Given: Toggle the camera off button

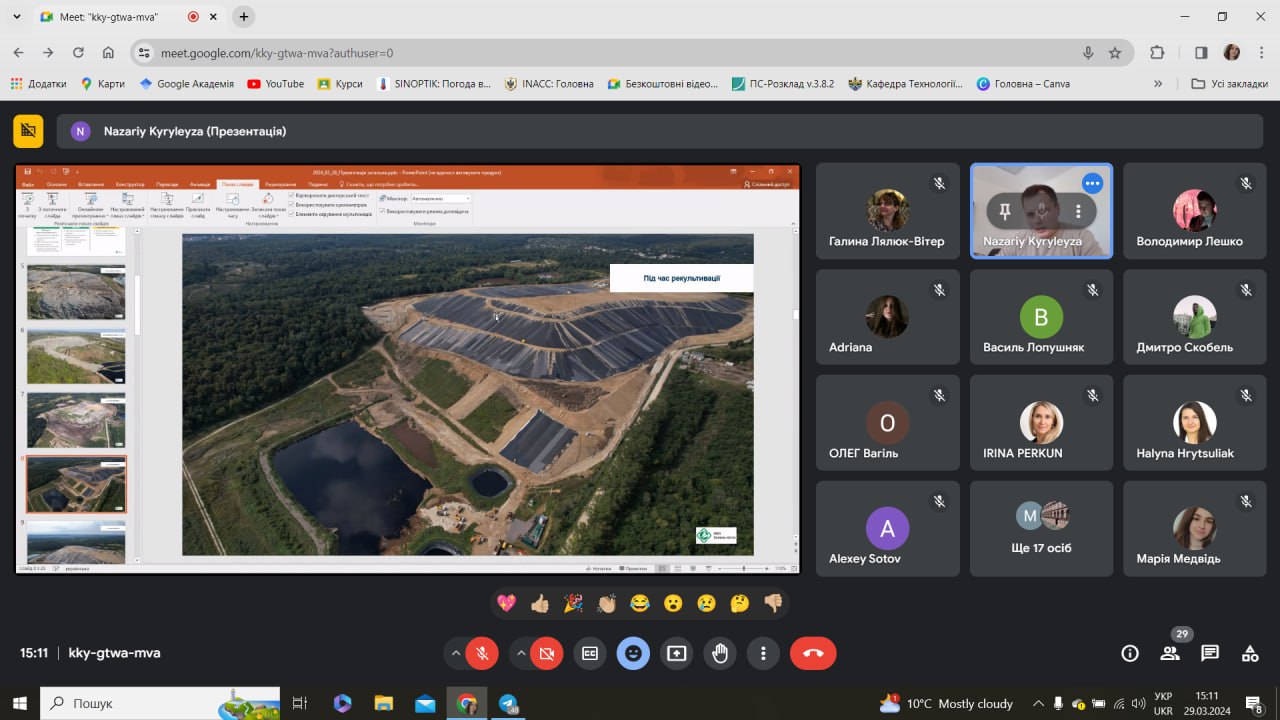Looking at the screenshot, I should [x=547, y=653].
